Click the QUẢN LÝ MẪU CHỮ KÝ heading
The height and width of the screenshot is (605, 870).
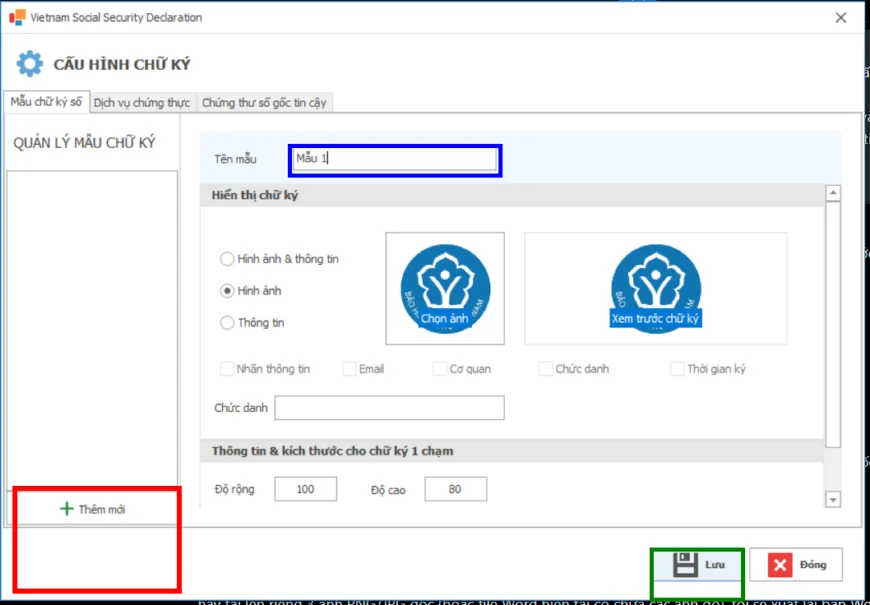[x=84, y=143]
